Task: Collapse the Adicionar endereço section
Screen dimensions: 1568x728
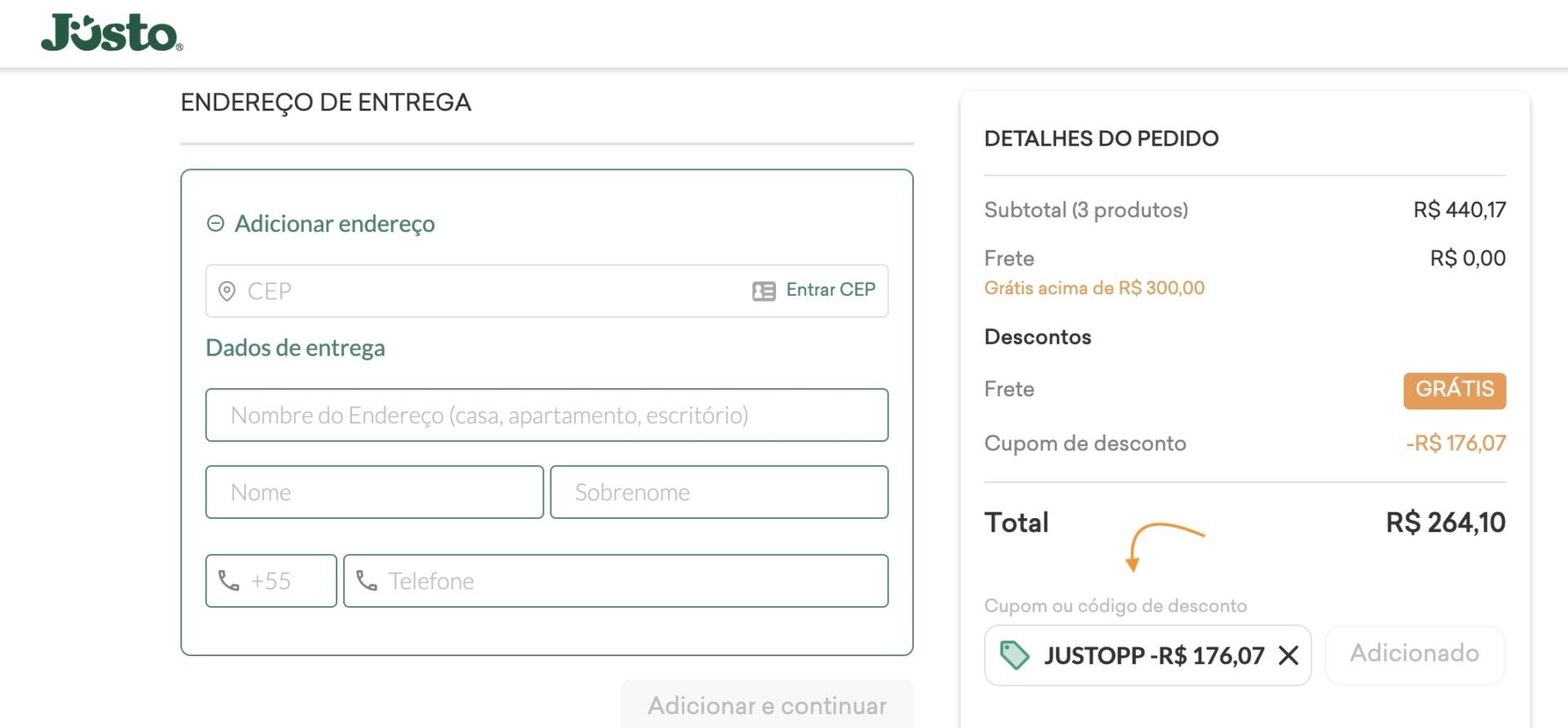Action: [x=216, y=223]
